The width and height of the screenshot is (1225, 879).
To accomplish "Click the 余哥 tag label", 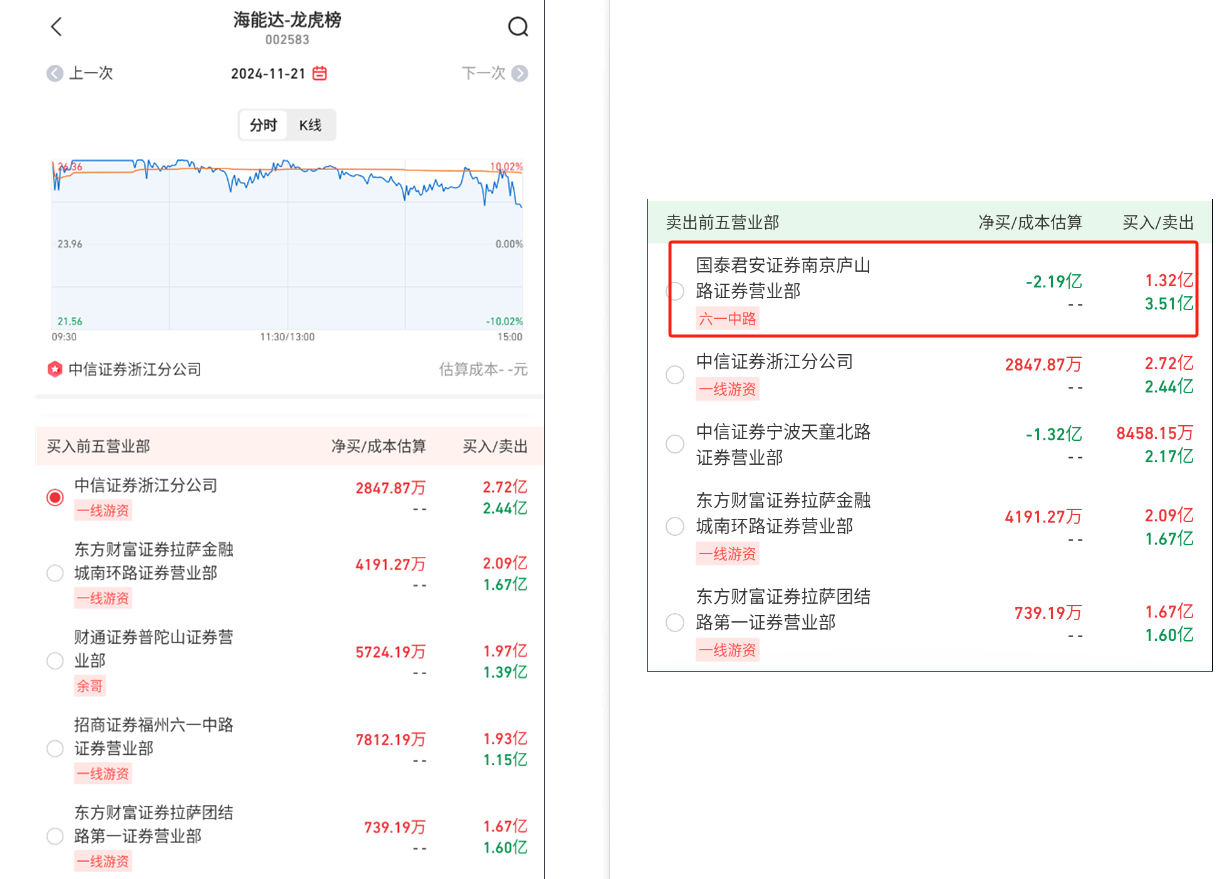I will 89,686.
